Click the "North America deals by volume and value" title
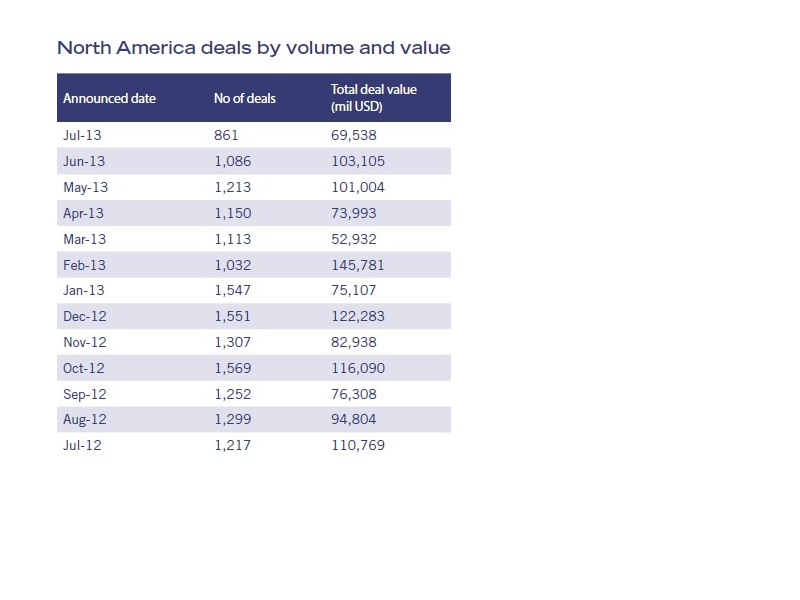The image size is (800, 600). [254, 48]
